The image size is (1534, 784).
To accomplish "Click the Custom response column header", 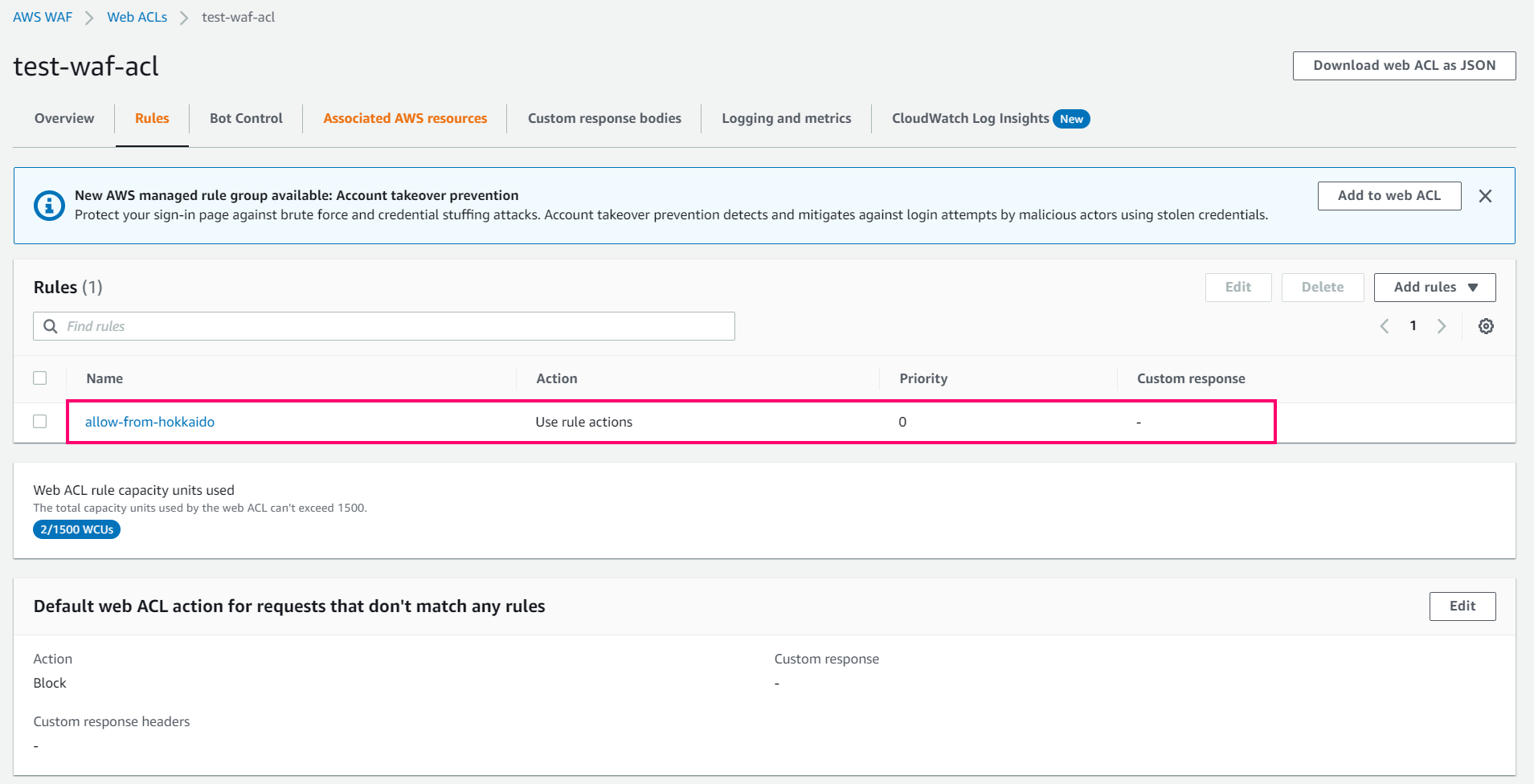I will 1191,378.
